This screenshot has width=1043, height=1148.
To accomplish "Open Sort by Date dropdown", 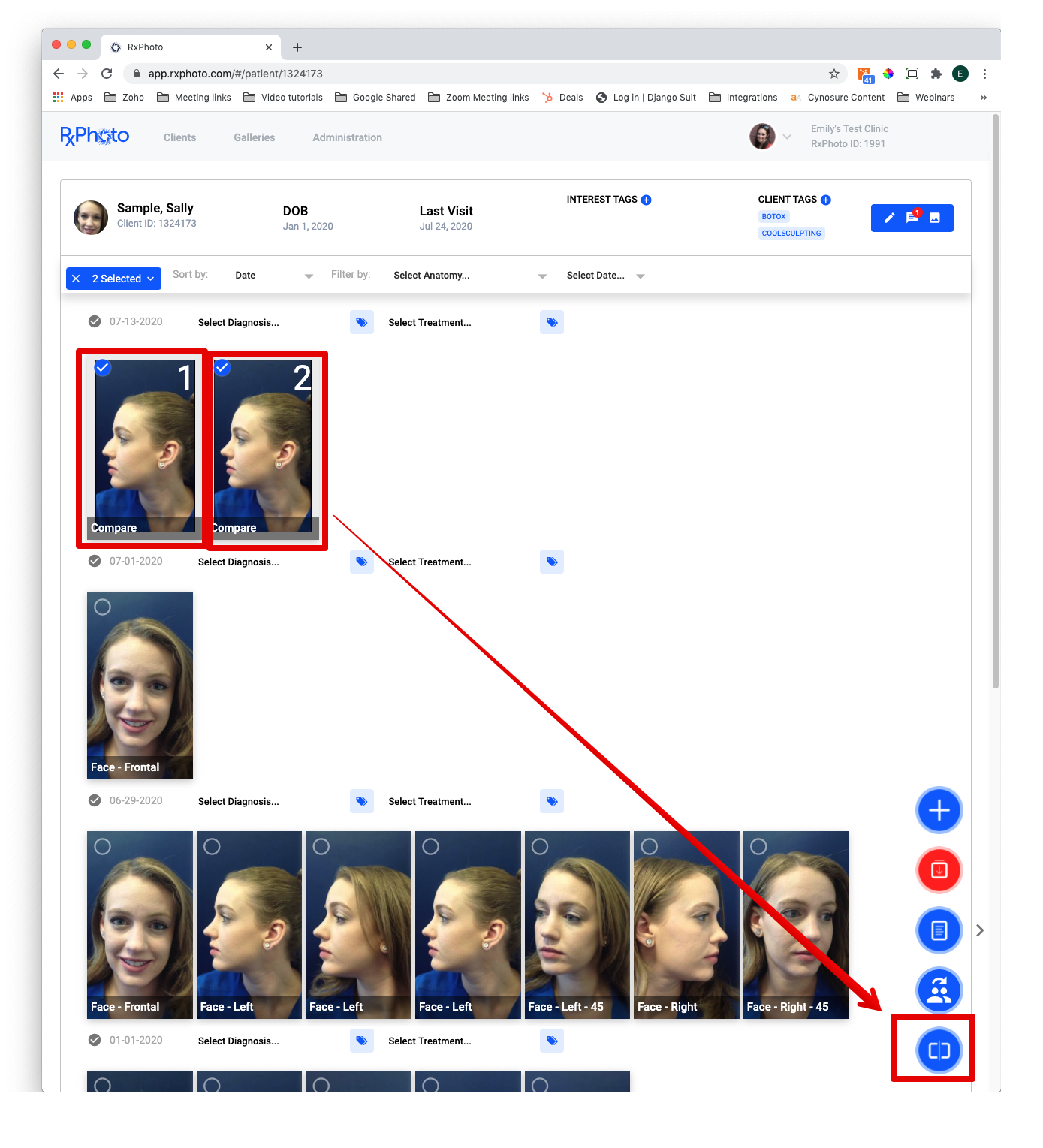I will [274, 276].
